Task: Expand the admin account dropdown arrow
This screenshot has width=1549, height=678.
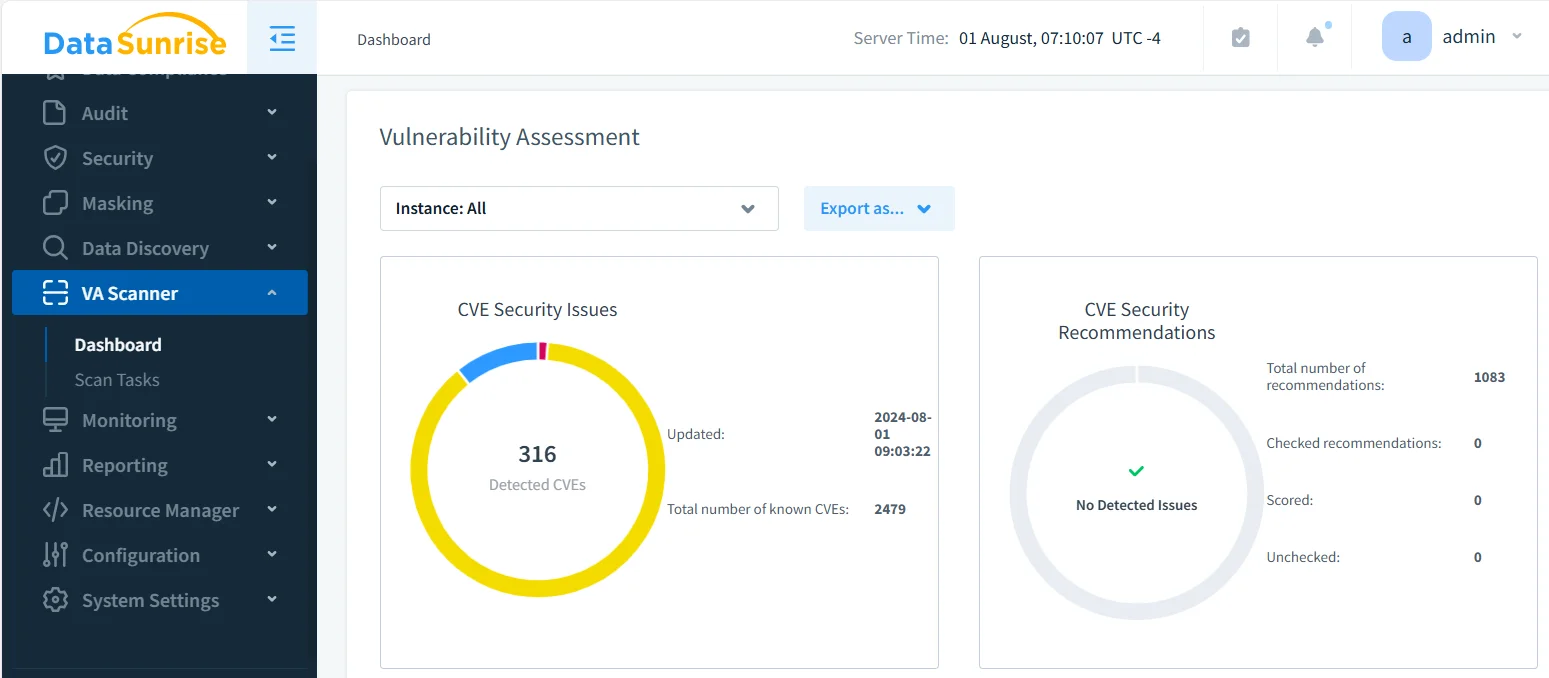Action: point(1518,36)
